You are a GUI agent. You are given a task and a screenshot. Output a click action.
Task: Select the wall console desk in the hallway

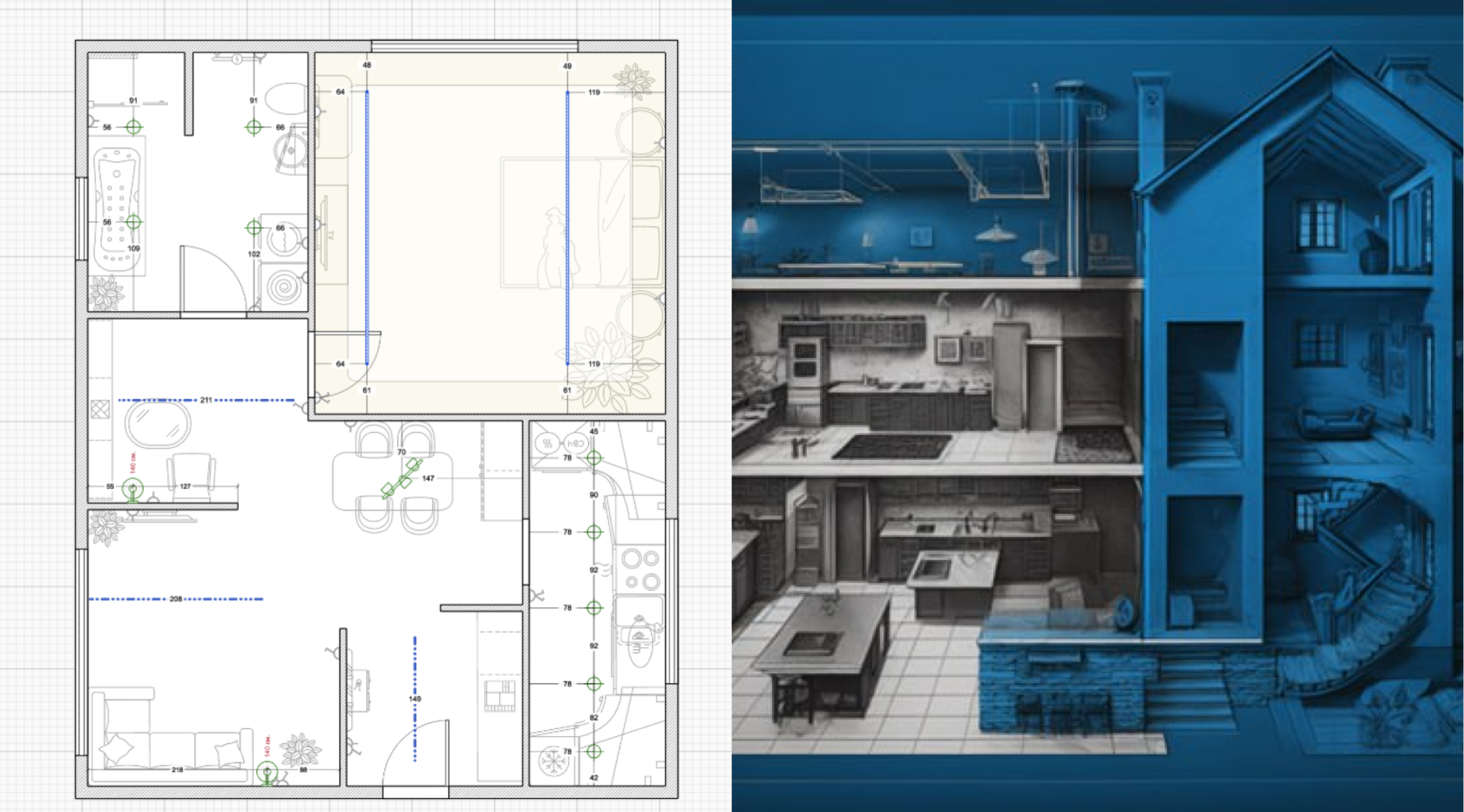pyautogui.click(x=359, y=693)
